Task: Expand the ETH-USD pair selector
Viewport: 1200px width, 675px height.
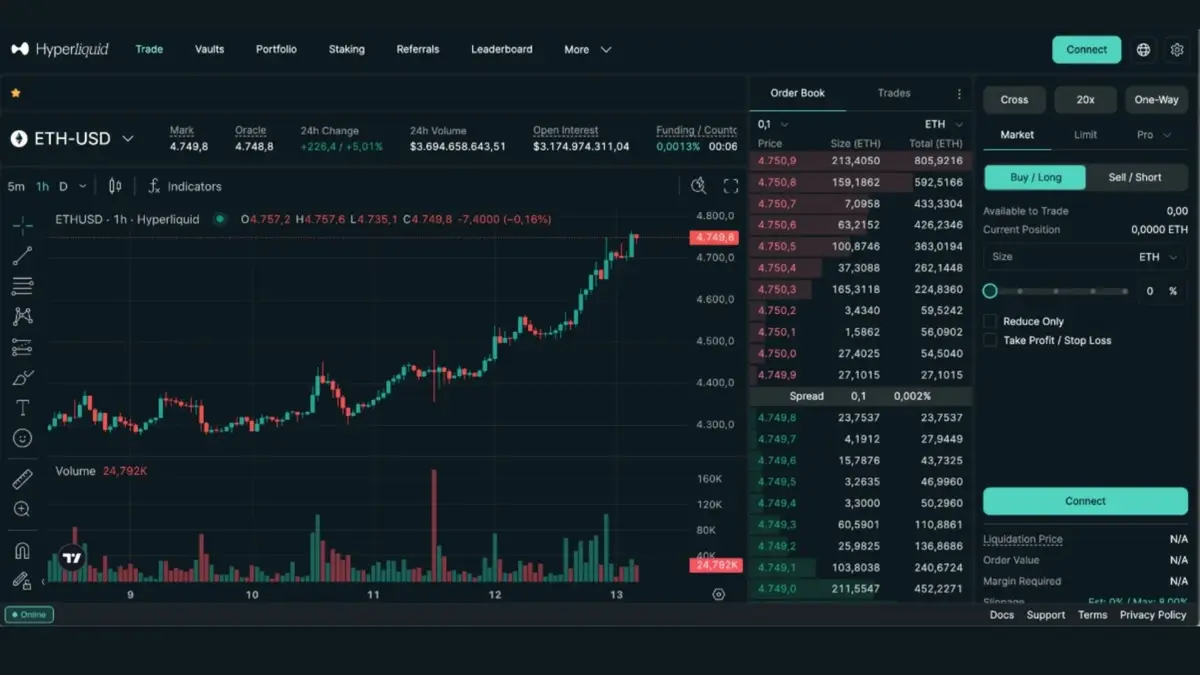Action: [x=73, y=139]
